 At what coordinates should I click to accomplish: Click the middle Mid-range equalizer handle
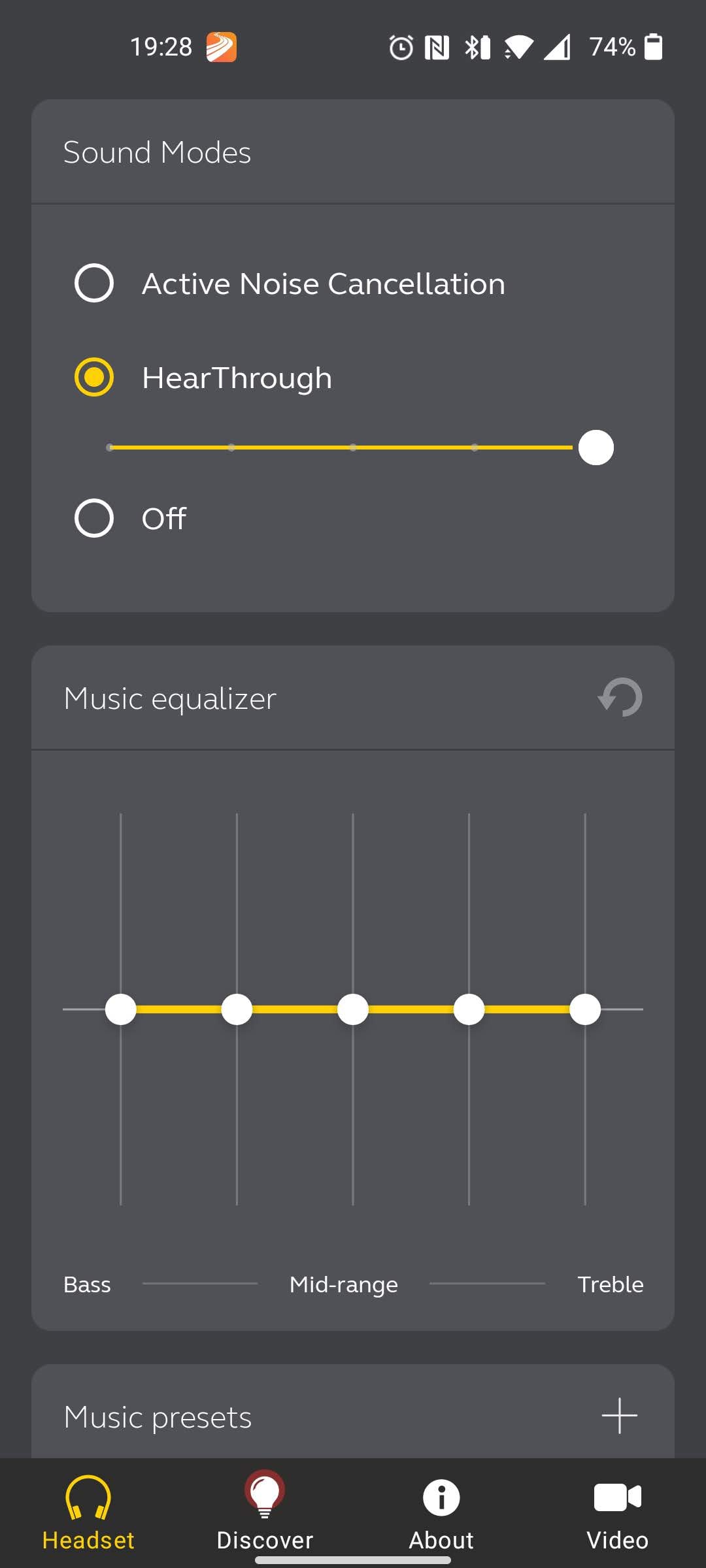353,1009
